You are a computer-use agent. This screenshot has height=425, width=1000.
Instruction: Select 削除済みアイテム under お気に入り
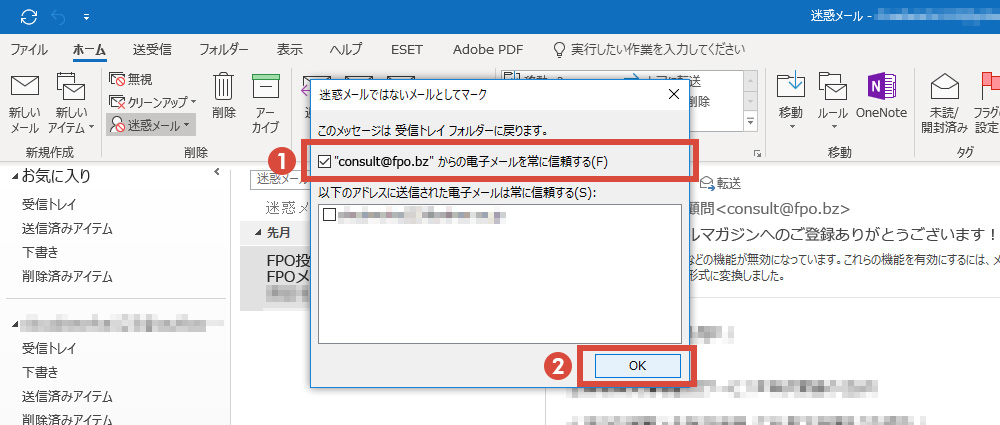click(x=68, y=277)
